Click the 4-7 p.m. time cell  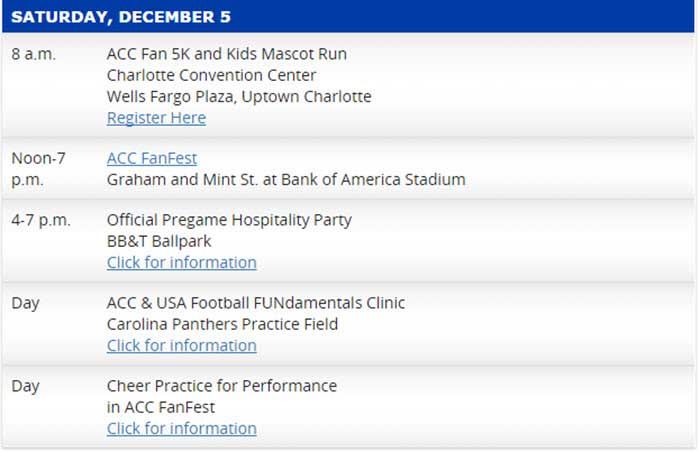tap(41, 220)
